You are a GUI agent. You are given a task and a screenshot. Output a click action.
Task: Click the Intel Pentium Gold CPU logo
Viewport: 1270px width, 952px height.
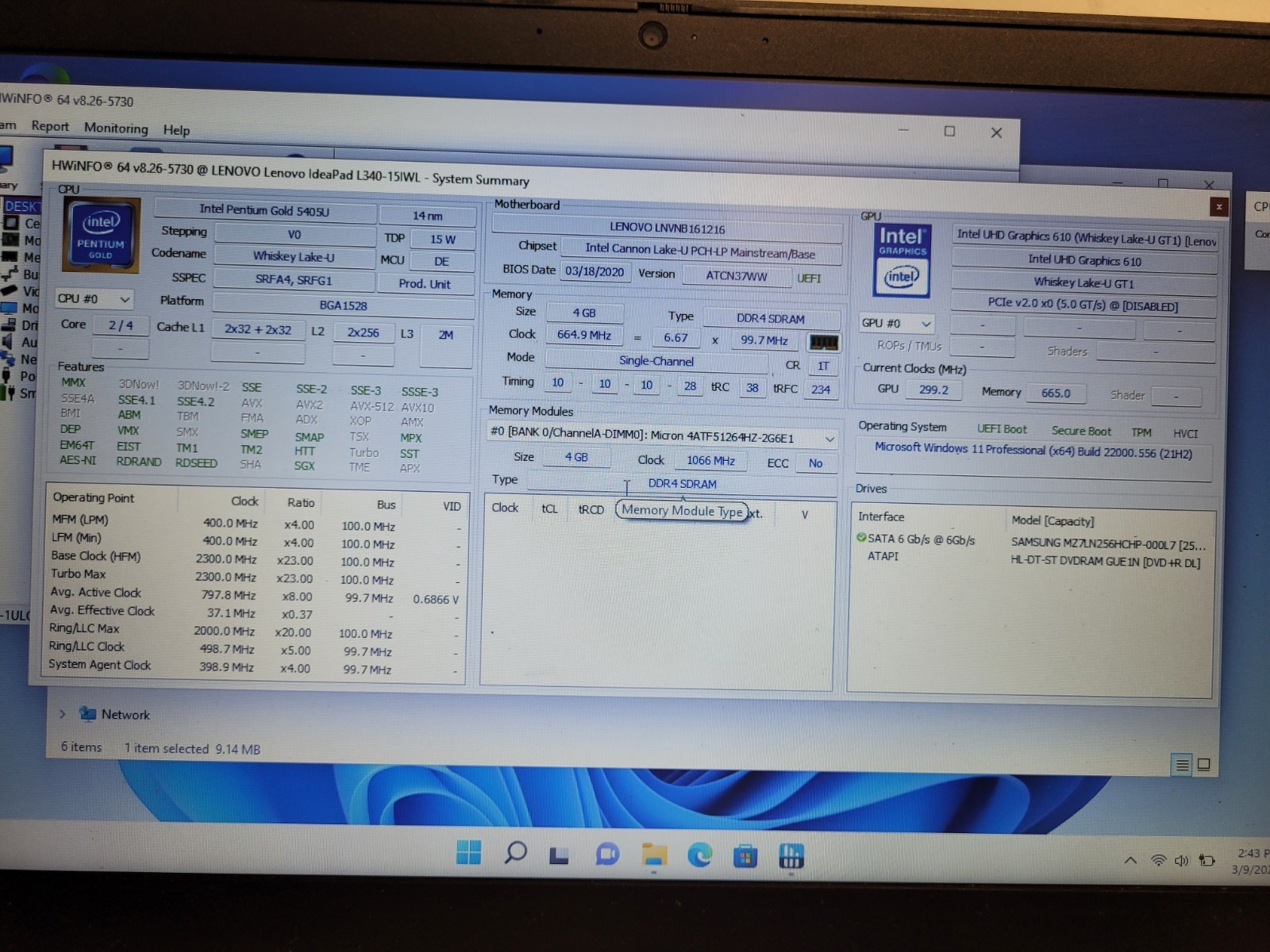pyautogui.click(x=102, y=236)
